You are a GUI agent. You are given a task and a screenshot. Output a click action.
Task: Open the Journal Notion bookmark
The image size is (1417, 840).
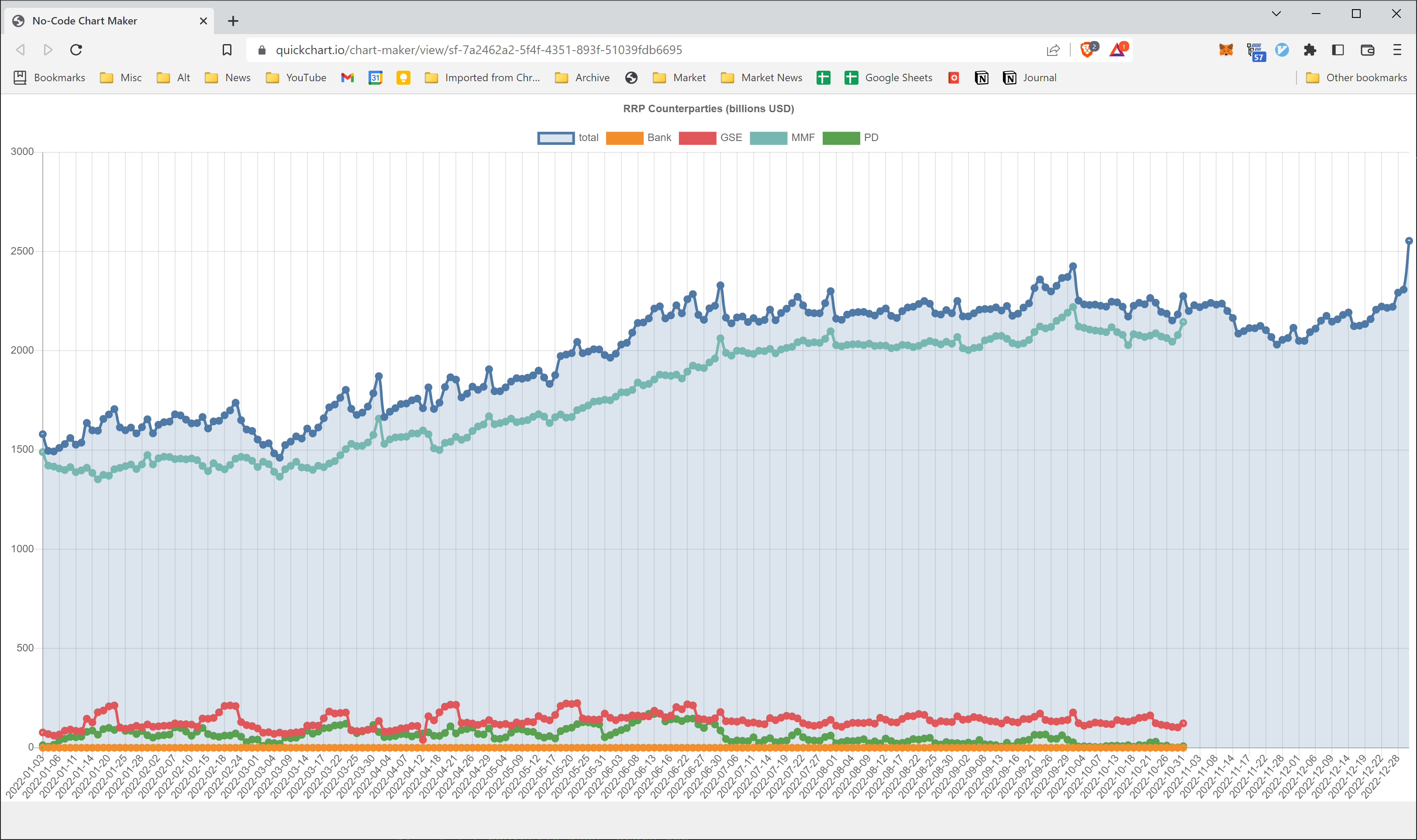tap(1030, 78)
